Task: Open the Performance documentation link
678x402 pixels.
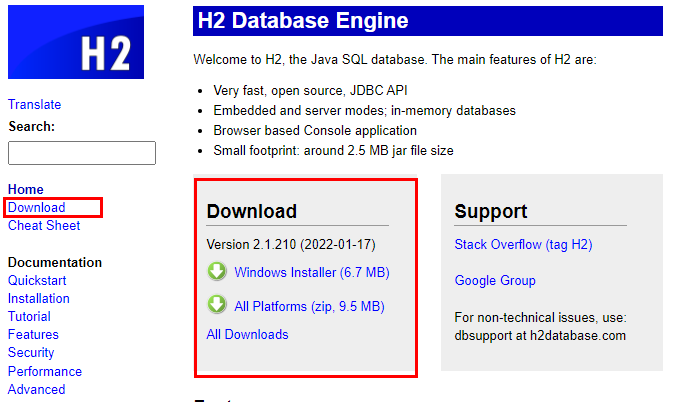Action: pyautogui.click(x=45, y=372)
